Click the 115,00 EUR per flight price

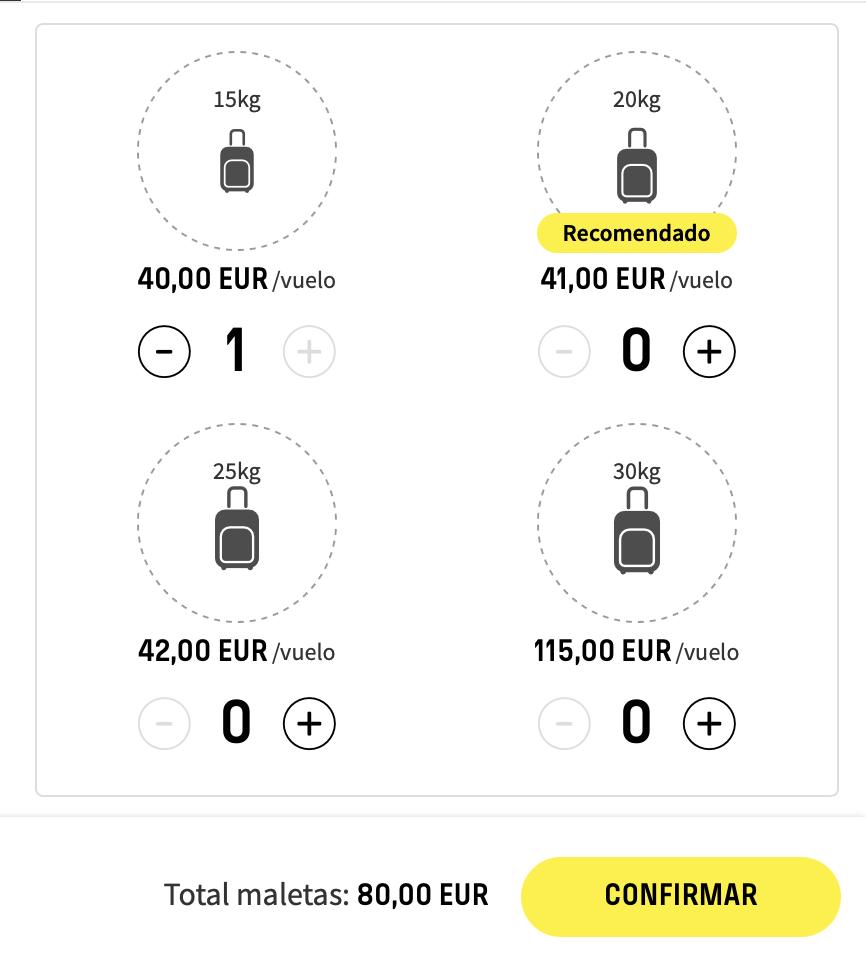tap(637, 651)
